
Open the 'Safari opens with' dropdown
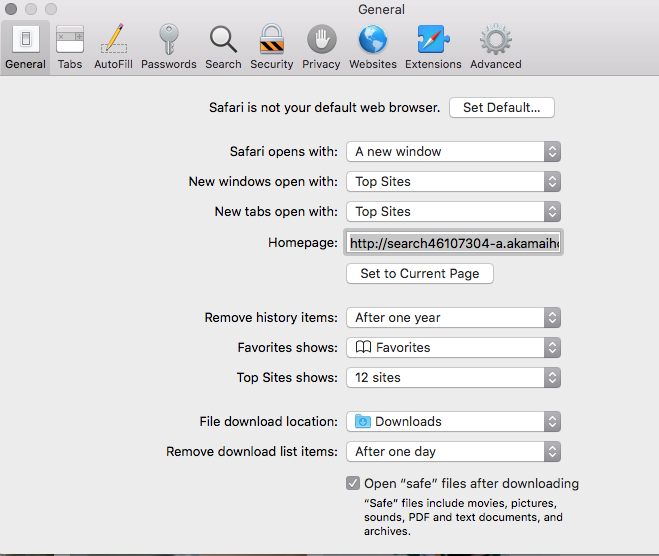click(453, 152)
